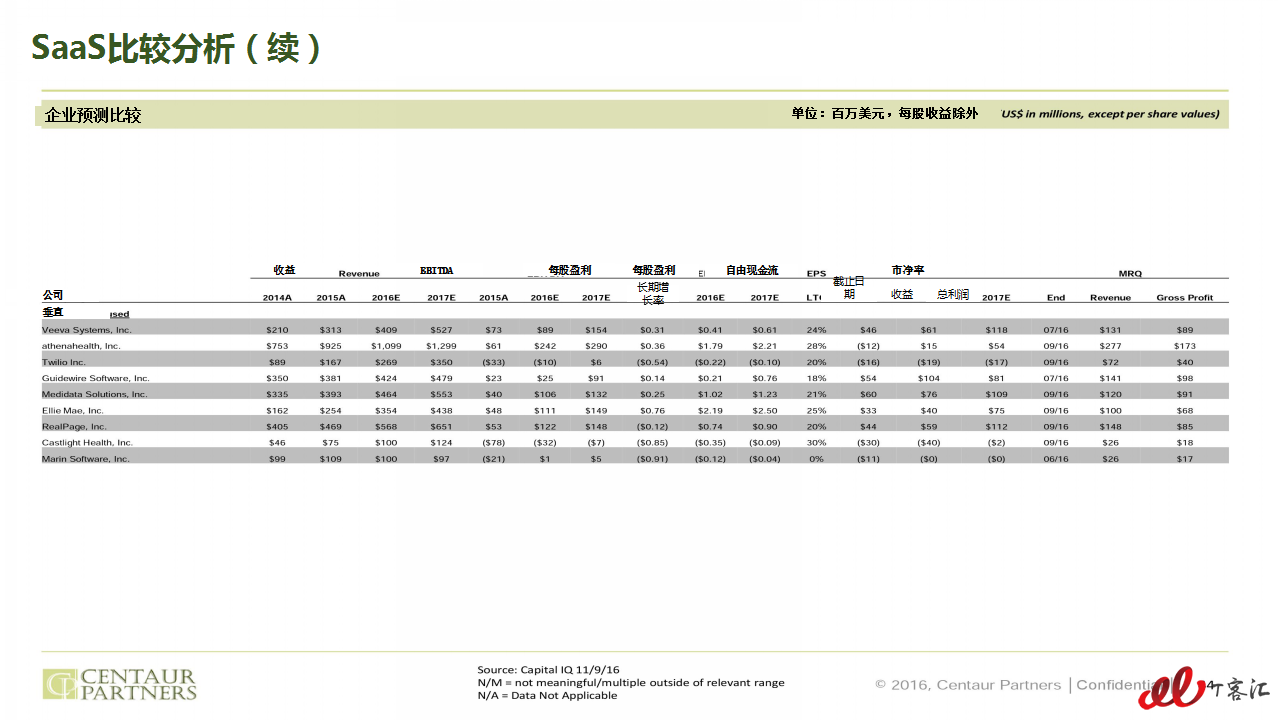Click the MRQ column group header
The height and width of the screenshot is (720, 1280).
[x=1130, y=273]
